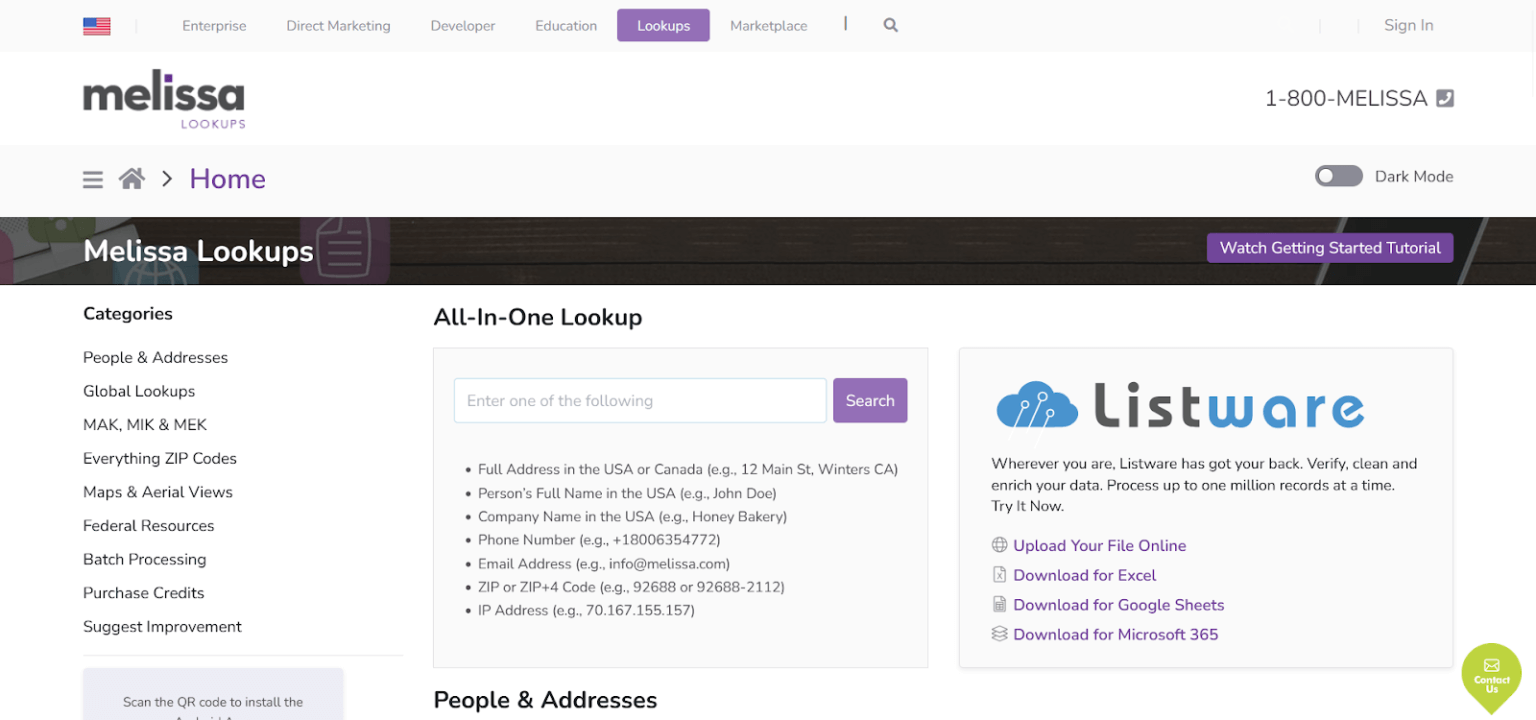
Task: Open the Marketplace menu
Action: (x=769, y=26)
